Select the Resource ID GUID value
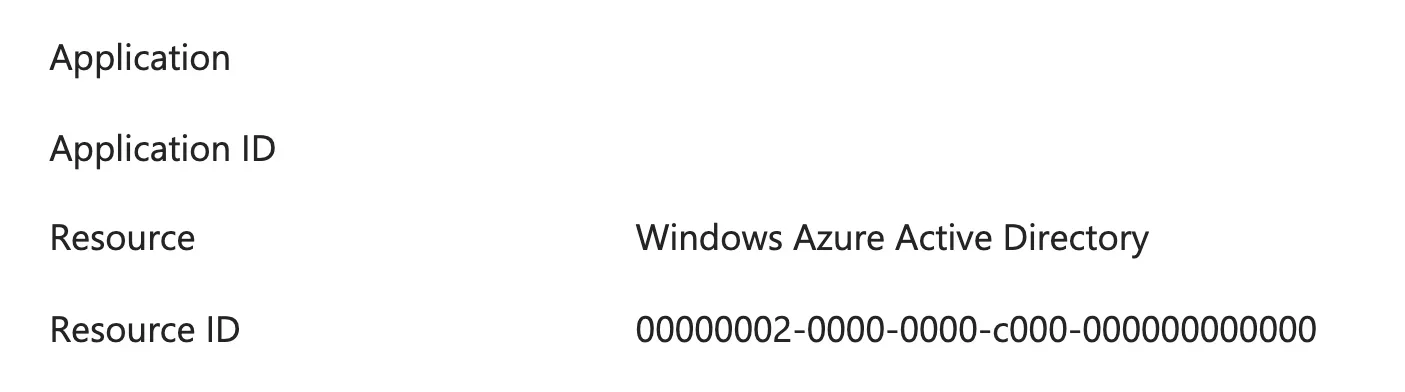 pyautogui.click(x=976, y=329)
